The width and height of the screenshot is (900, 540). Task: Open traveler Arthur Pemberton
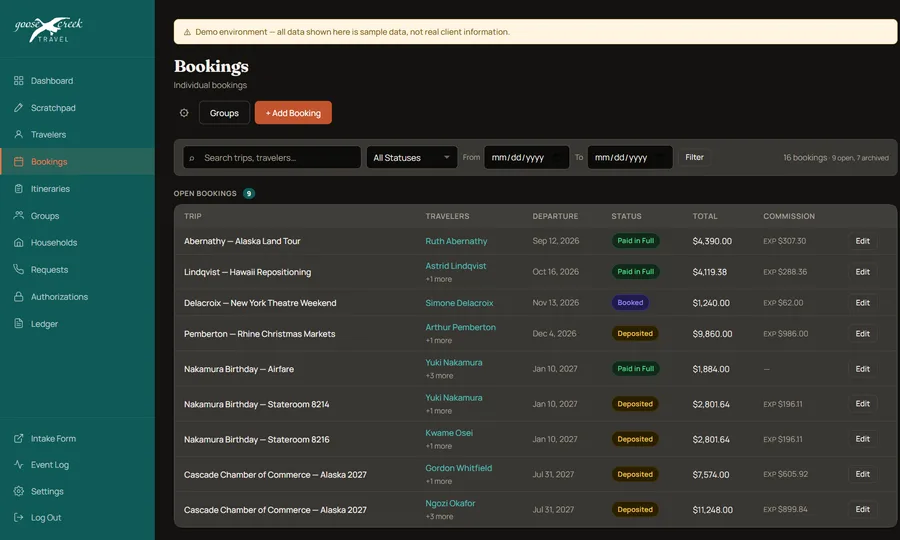(460, 327)
